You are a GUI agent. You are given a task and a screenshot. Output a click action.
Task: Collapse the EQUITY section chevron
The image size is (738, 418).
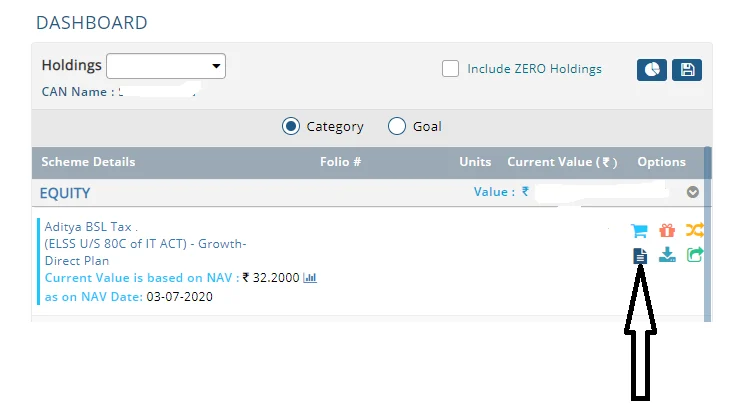coord(692,192)
